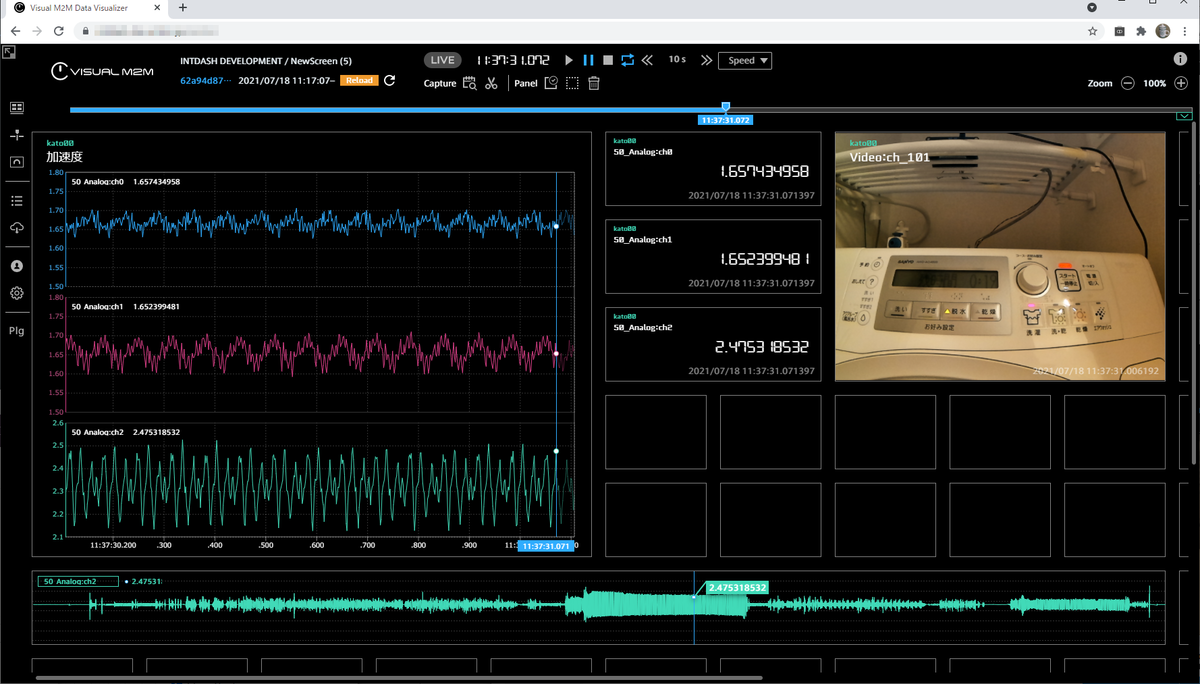Click the scissors cut icon beside Capture
The height and width of the screenshot is (684, 1200).
[x=491, y=84]
